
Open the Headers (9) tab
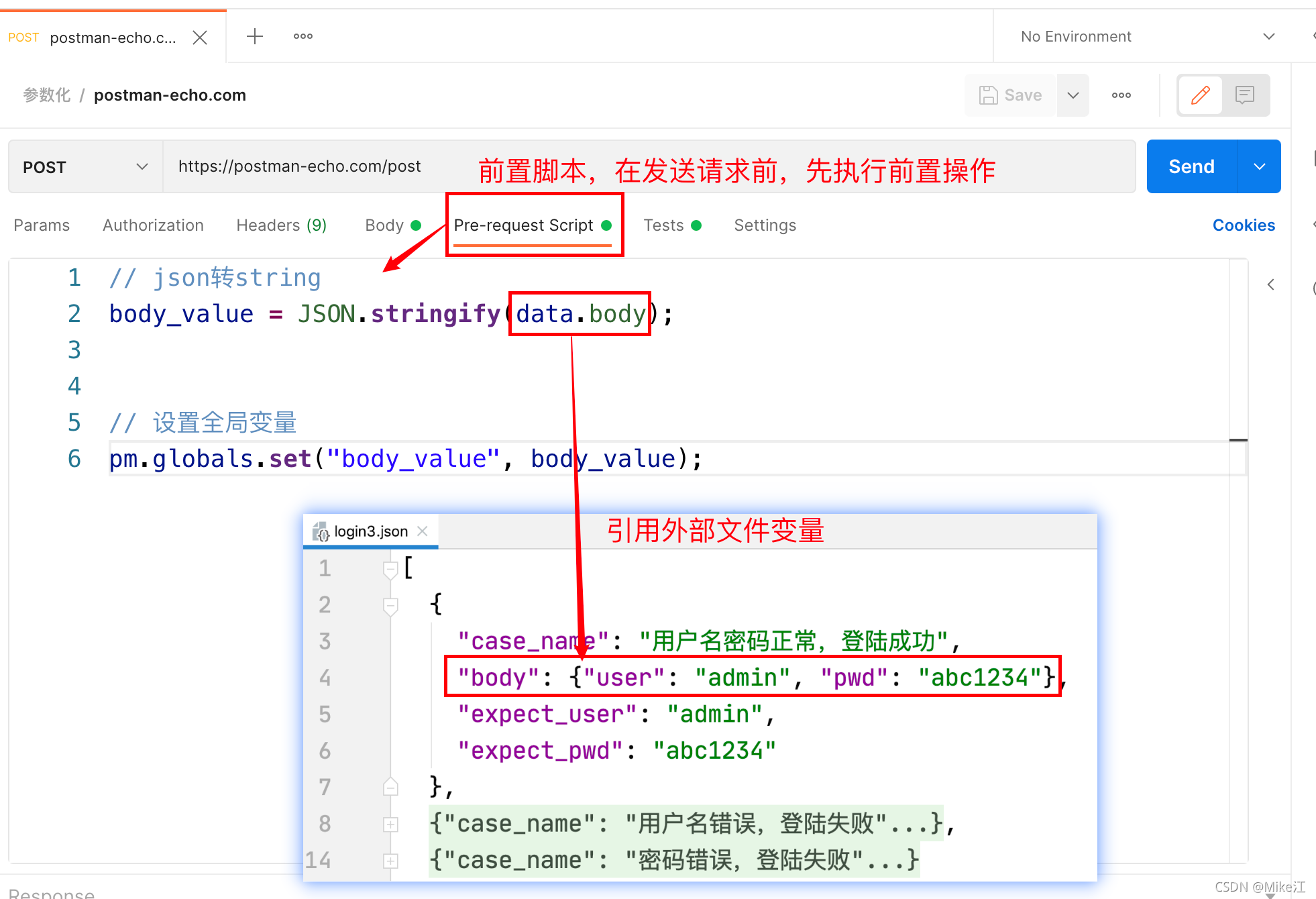(281, 225)
